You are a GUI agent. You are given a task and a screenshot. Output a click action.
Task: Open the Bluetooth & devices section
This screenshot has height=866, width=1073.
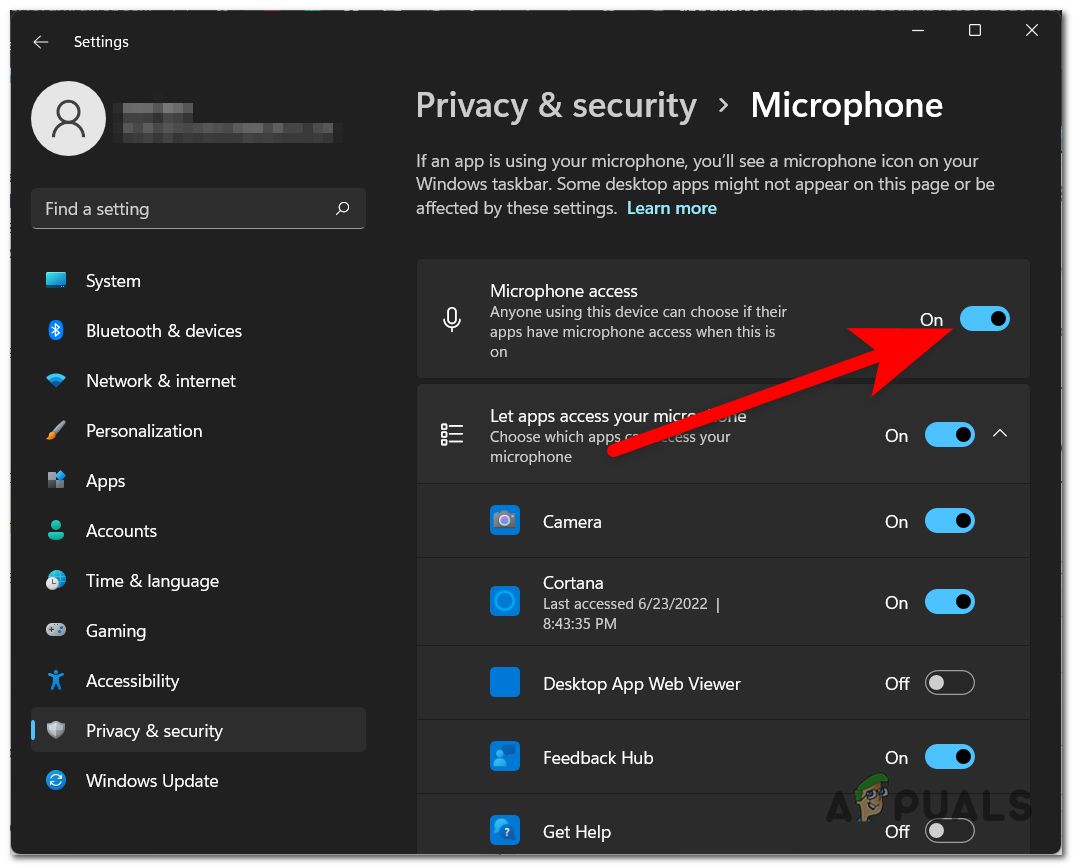click(x=164, y=331)
